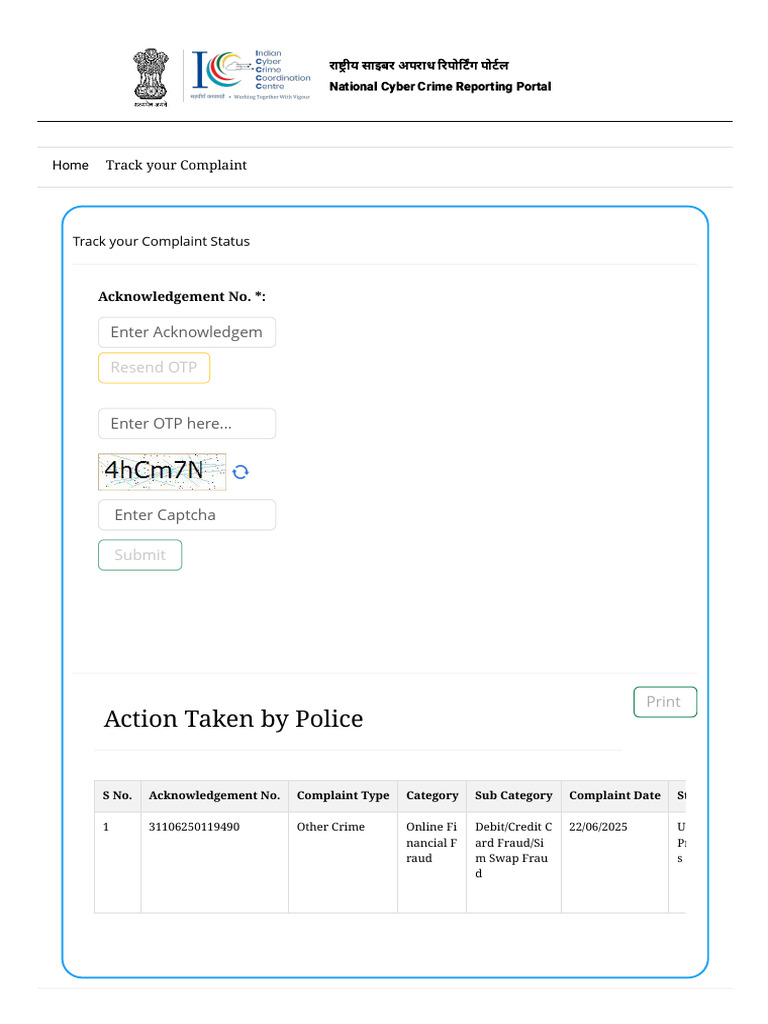The height and width of the screenshot is (1024, 768).
Task: Click the Submit button
Action: click(140, 555)
